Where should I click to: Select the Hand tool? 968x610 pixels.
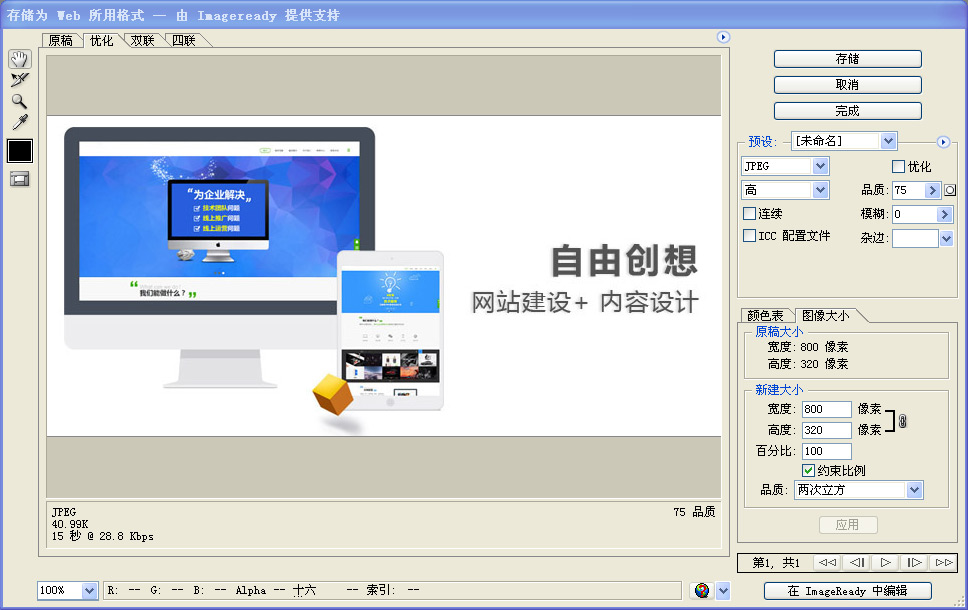(x=19, y=59)
